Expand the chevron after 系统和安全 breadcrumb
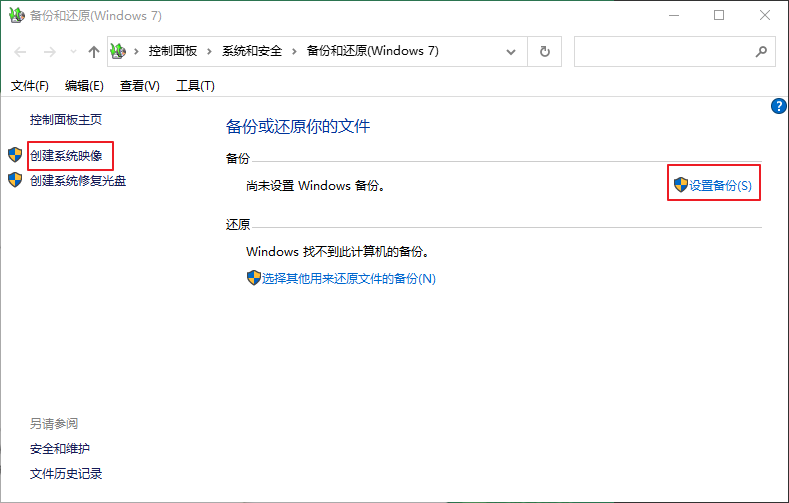The image size is (789, 503). (x=294, y=51)
